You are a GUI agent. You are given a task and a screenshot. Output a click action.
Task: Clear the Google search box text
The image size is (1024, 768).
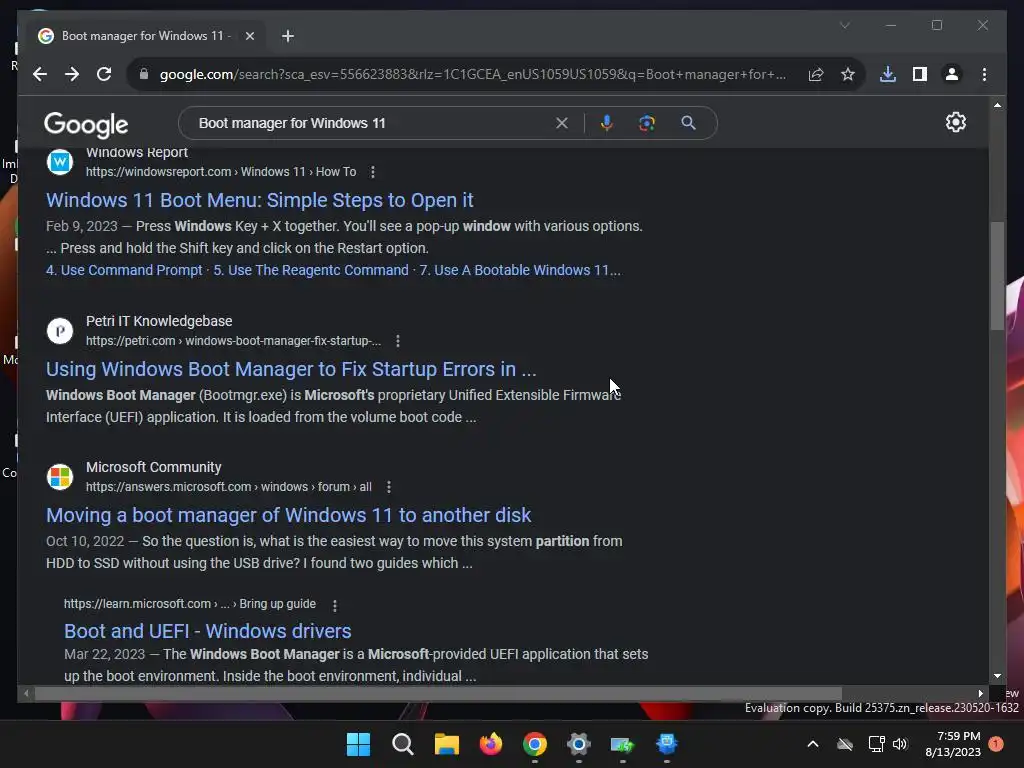click(x=562, y=123)
